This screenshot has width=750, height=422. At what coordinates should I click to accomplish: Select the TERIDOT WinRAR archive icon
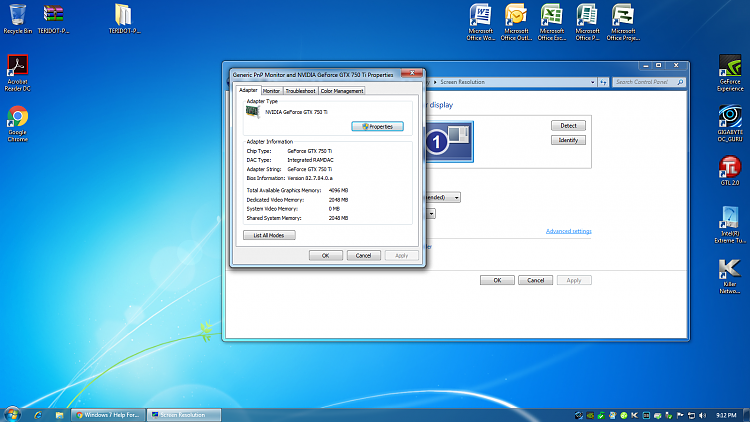[53, 18]
